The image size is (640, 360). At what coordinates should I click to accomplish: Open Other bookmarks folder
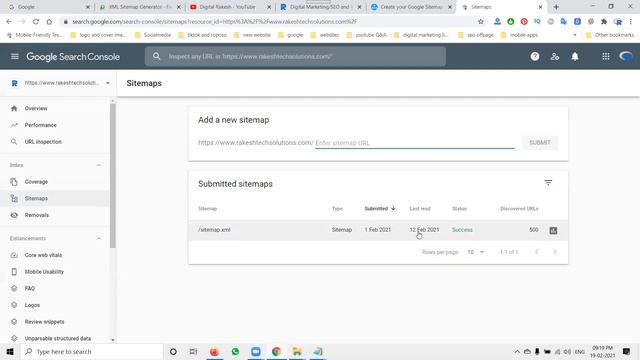pyautogui.click(x=610, y=35)
